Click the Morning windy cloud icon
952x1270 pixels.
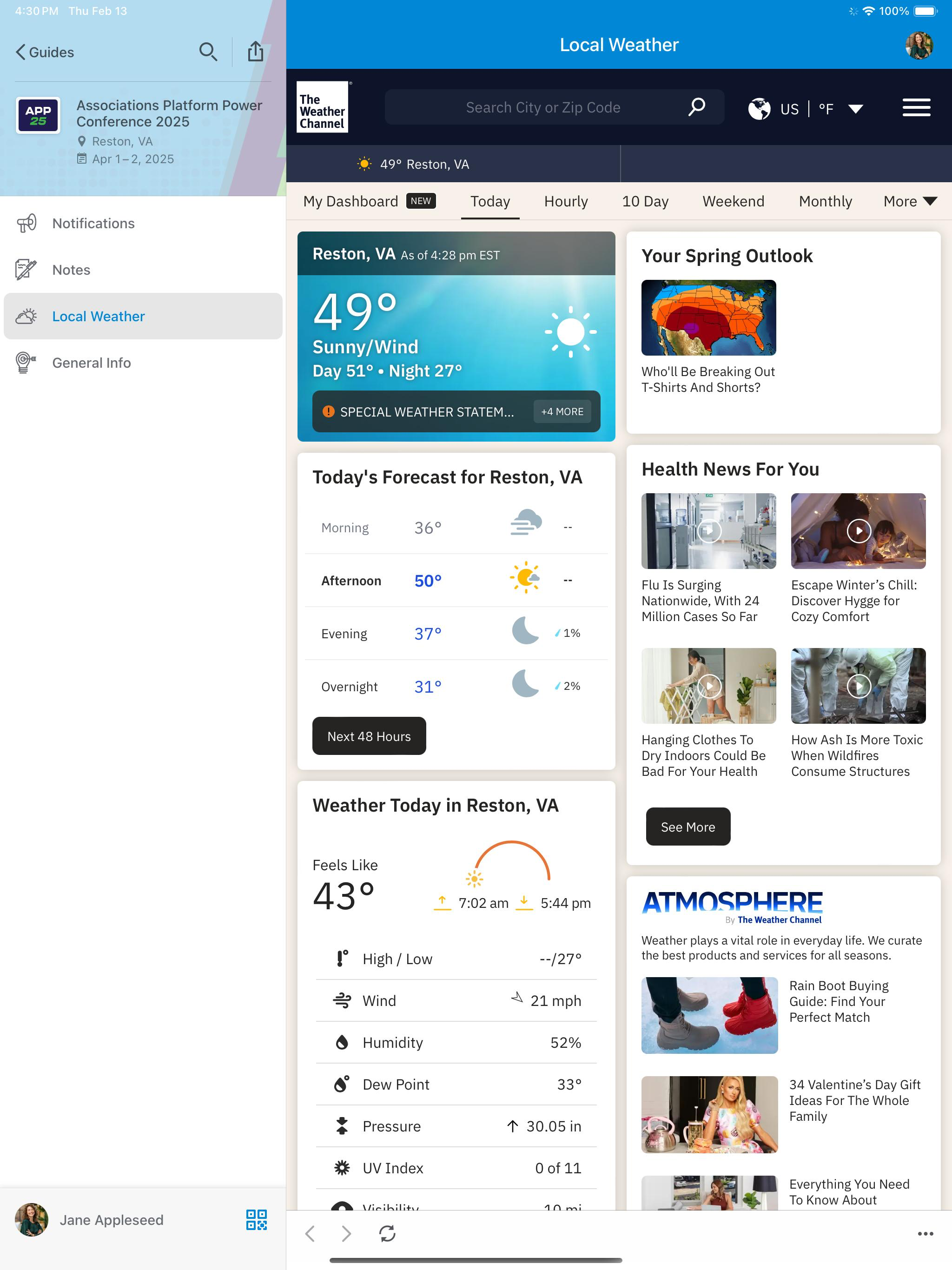[x=526, y=522]
